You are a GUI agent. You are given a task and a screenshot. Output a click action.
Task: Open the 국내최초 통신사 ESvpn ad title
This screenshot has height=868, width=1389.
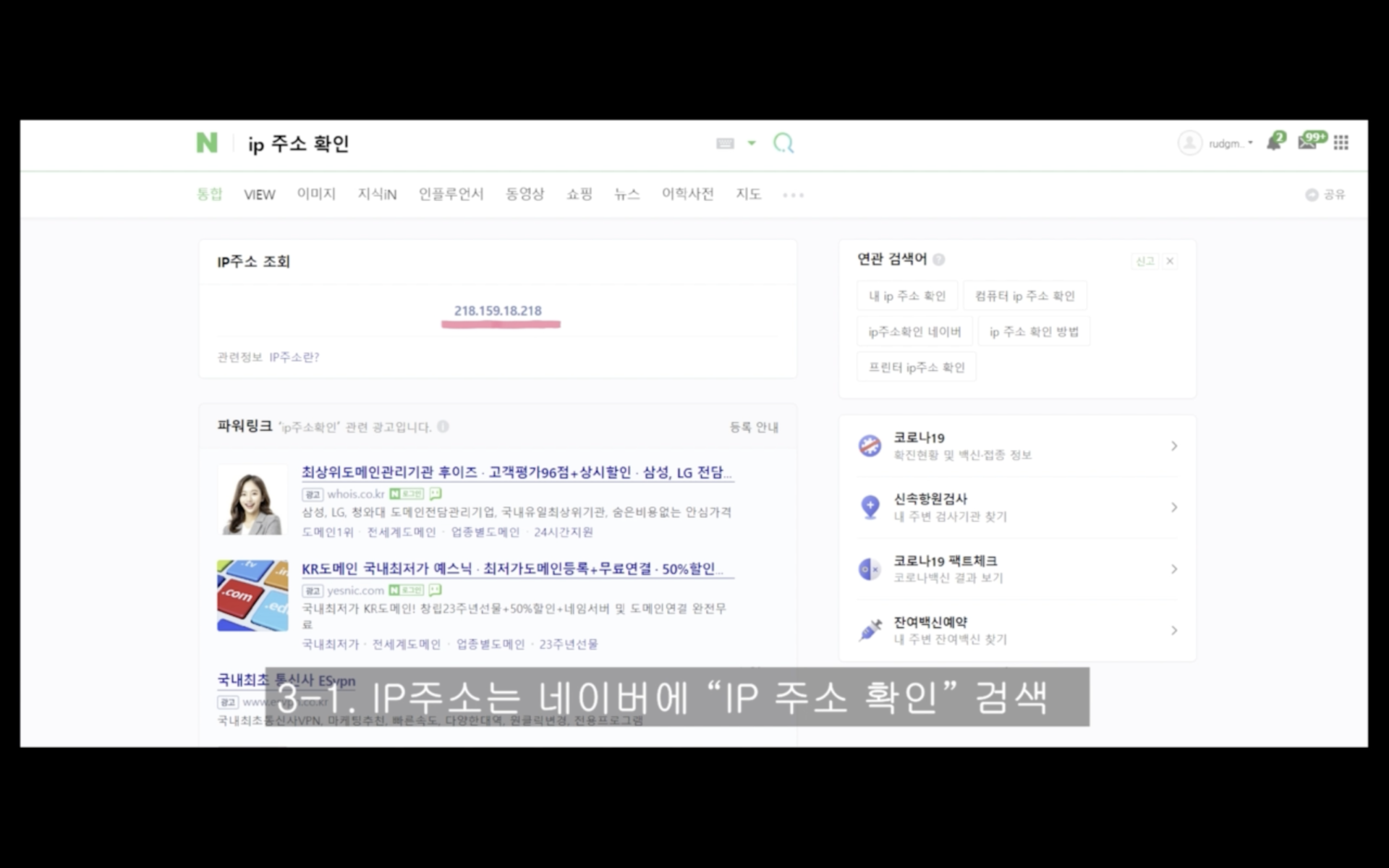(286, 680)
